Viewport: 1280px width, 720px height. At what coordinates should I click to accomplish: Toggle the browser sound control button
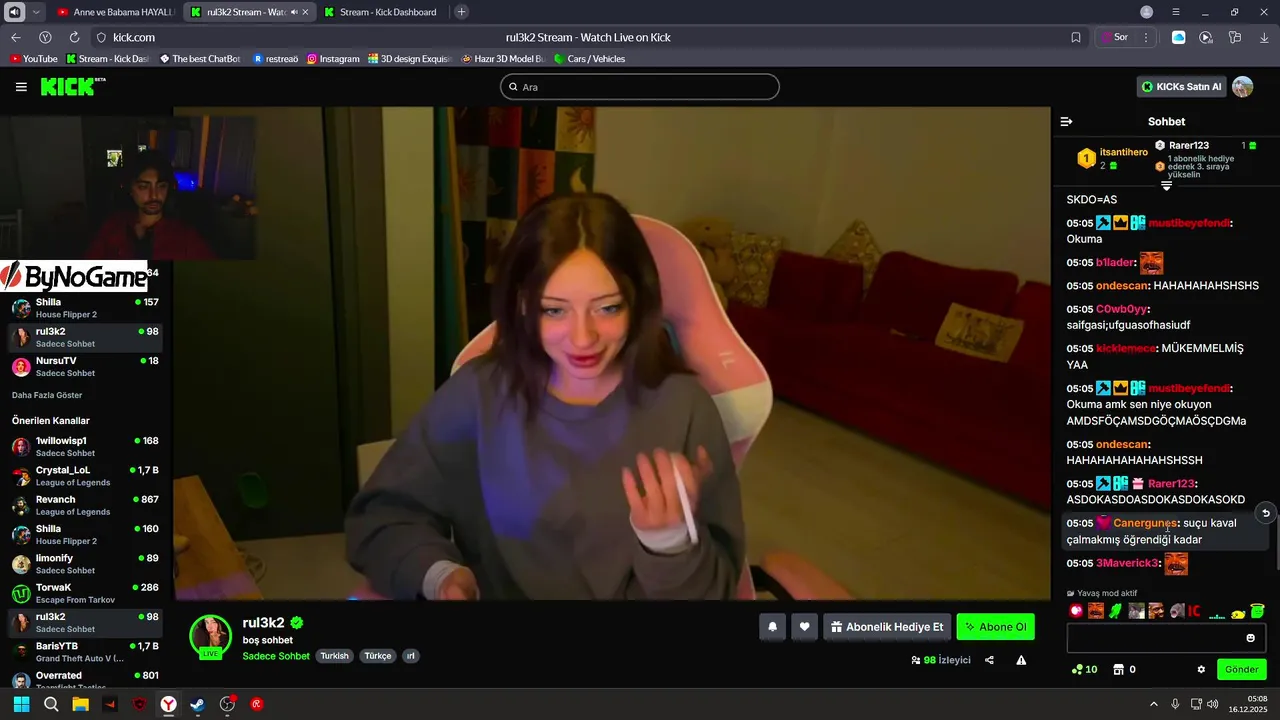14,12
